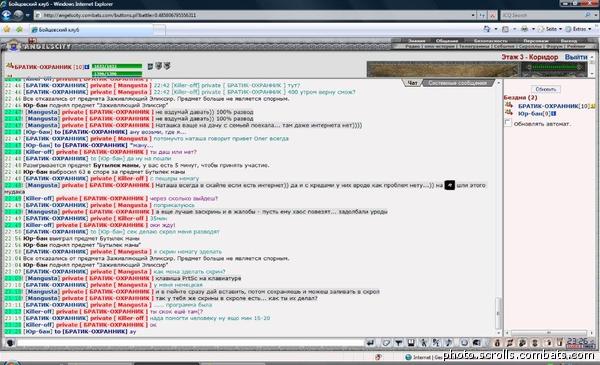
Task: Click the send message arrow icon
Action: coord(370,342)
